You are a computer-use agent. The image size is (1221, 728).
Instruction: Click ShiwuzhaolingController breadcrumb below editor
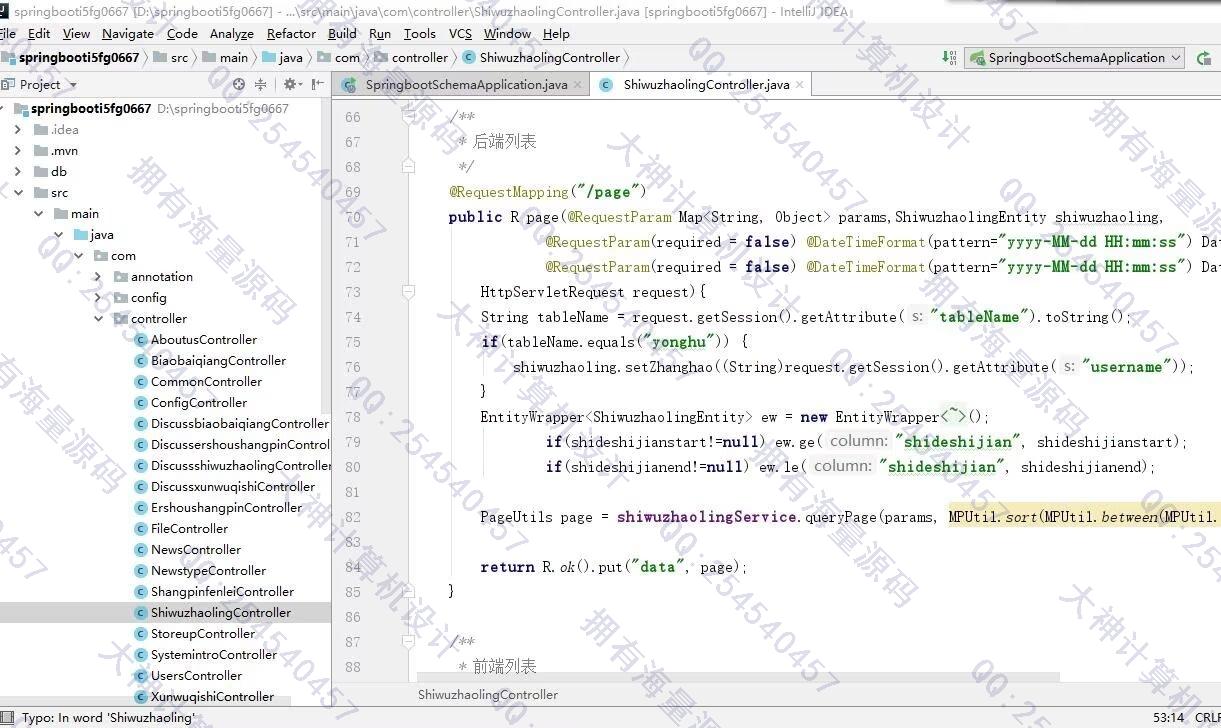click(x=488, y=695)
